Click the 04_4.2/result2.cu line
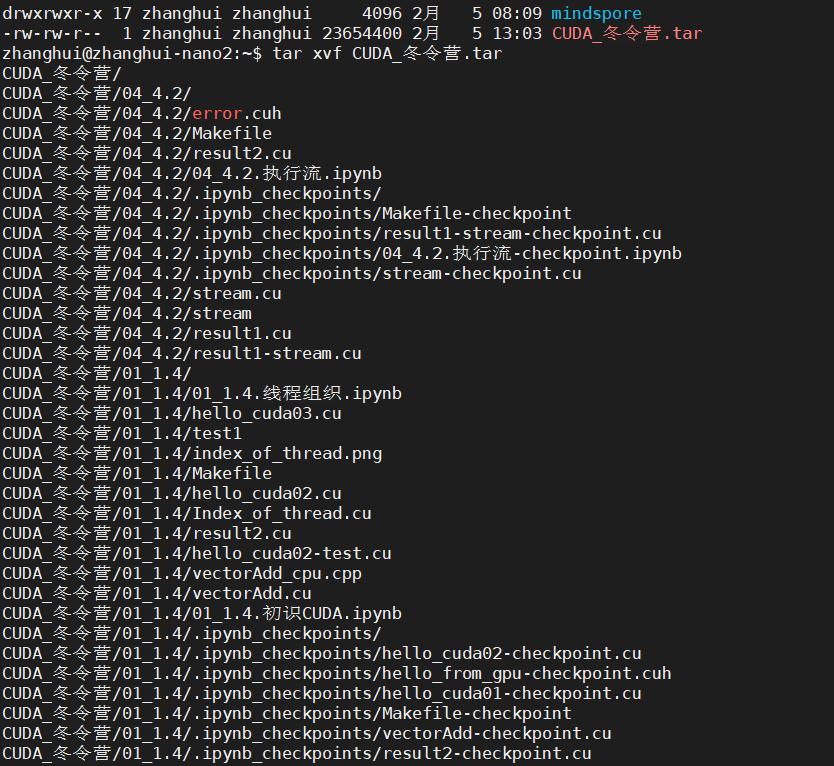Viewport: 834px width, 766px height. coord(147,153)
